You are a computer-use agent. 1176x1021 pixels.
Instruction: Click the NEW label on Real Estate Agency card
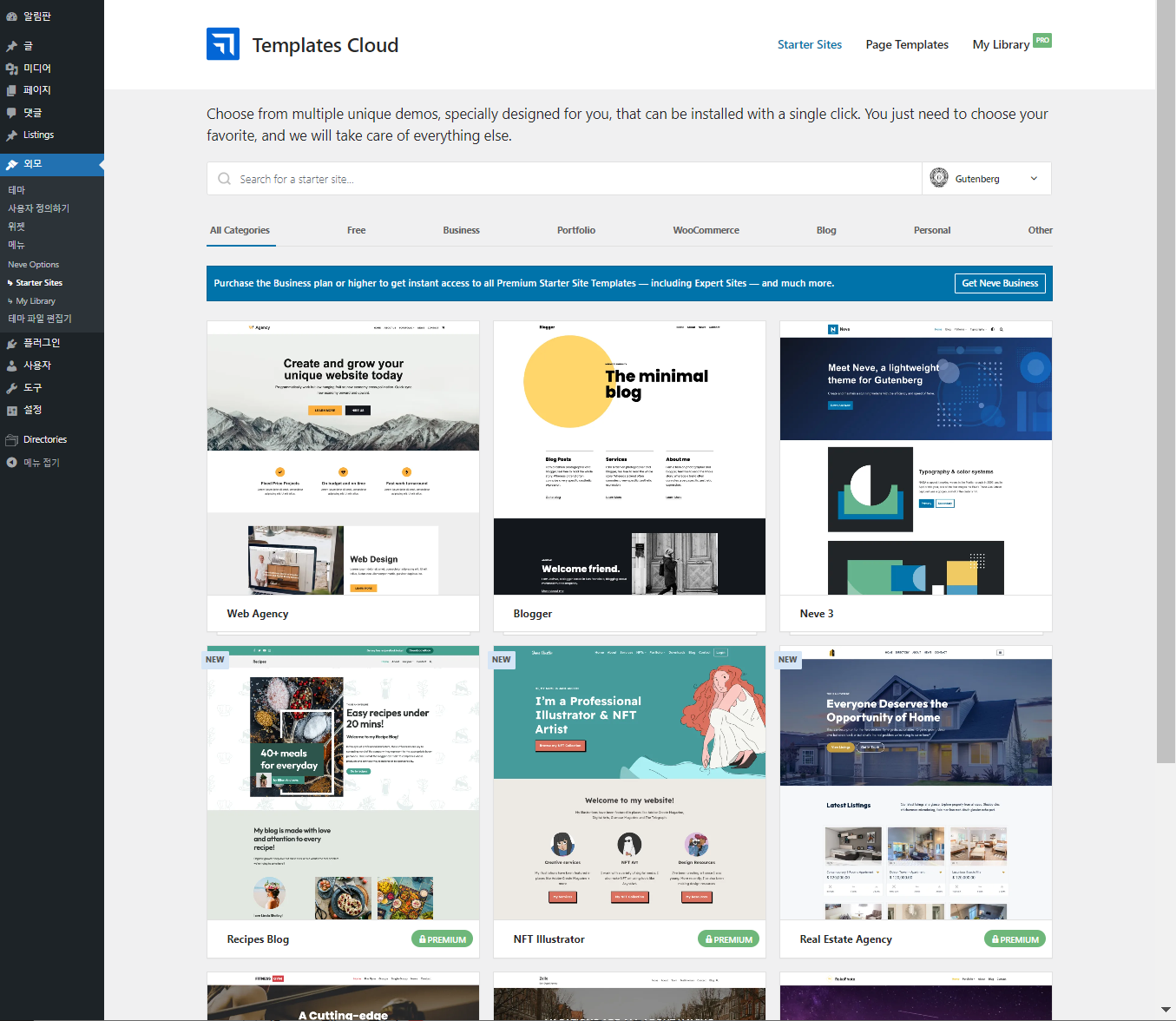(788, 660)
